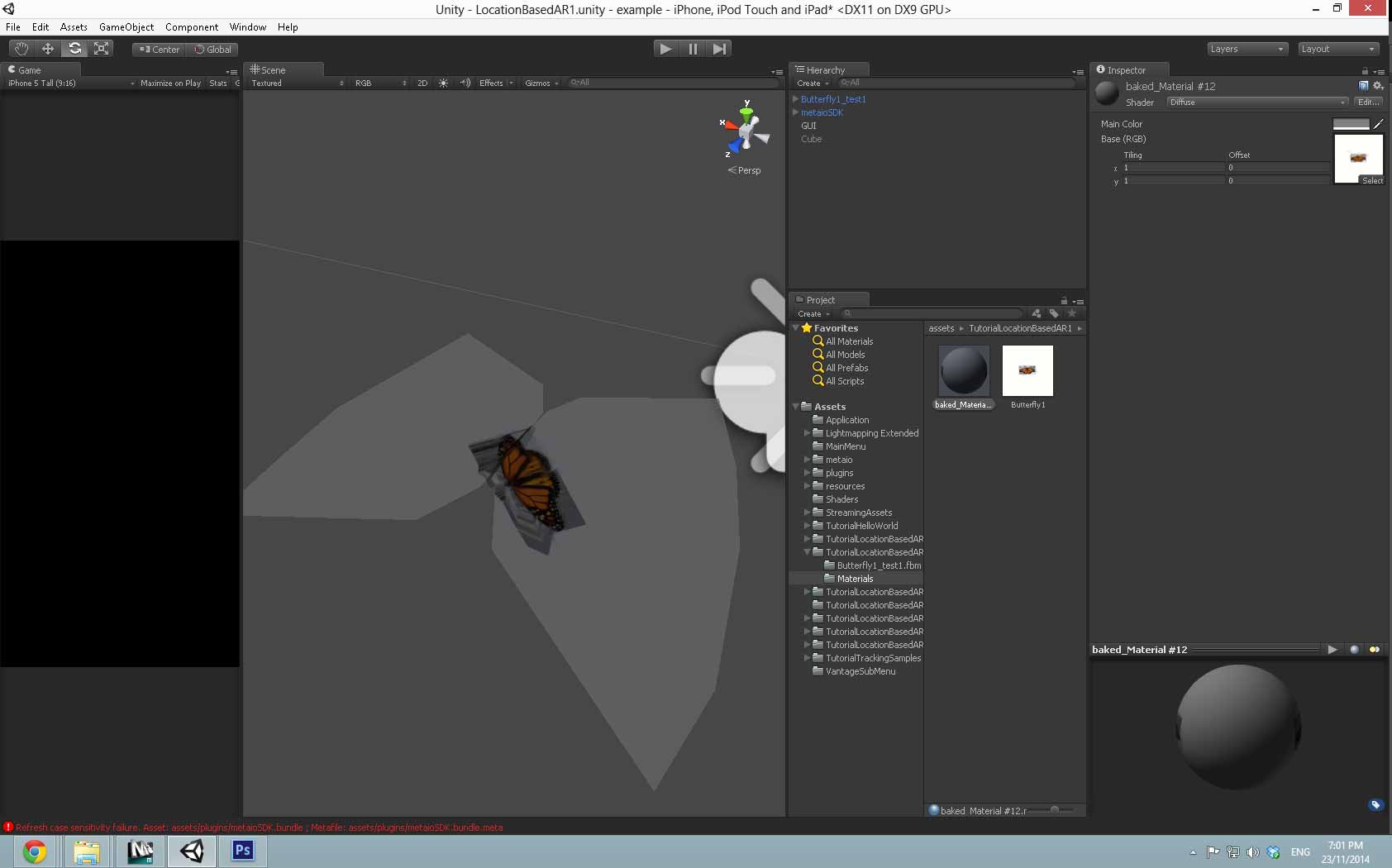Screen dimensions: 1392x868
Task: Toggle scene lighting sun icon
Action: (443, 83)
